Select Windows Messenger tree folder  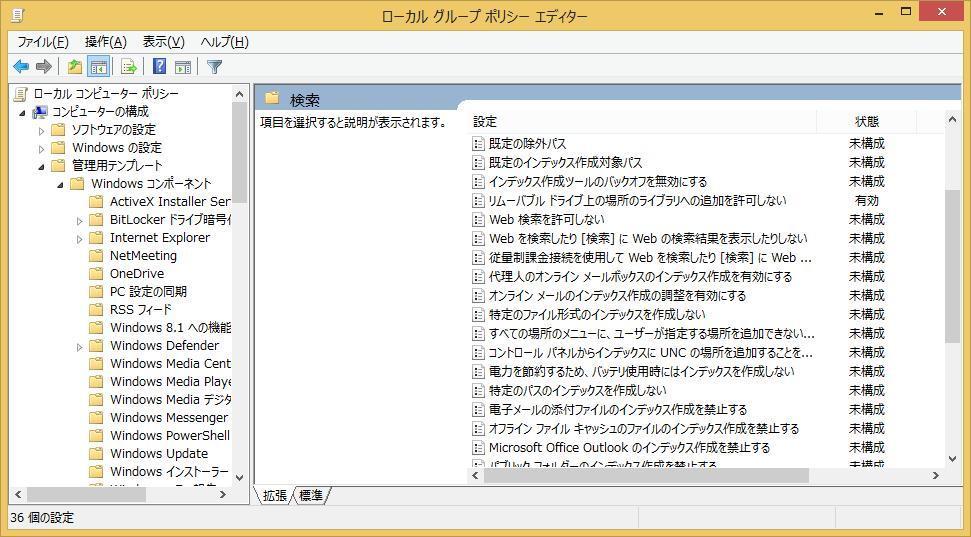click(169, 417)
